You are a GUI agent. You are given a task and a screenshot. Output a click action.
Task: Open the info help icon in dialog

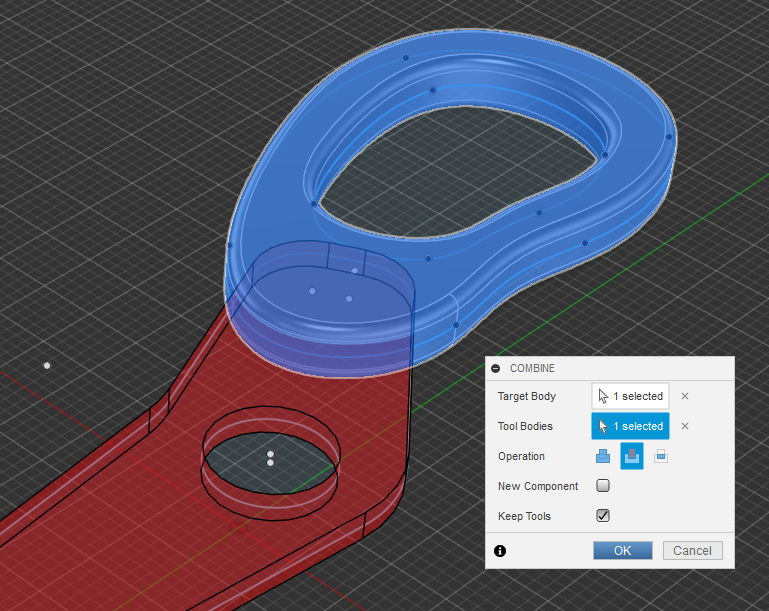[x=500, y=551]
